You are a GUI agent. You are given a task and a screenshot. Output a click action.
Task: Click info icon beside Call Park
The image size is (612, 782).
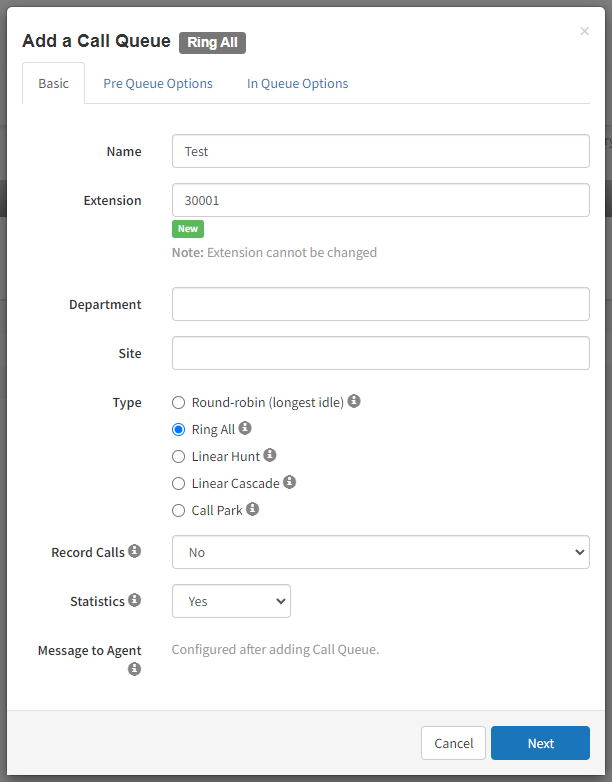click(252, 509)
